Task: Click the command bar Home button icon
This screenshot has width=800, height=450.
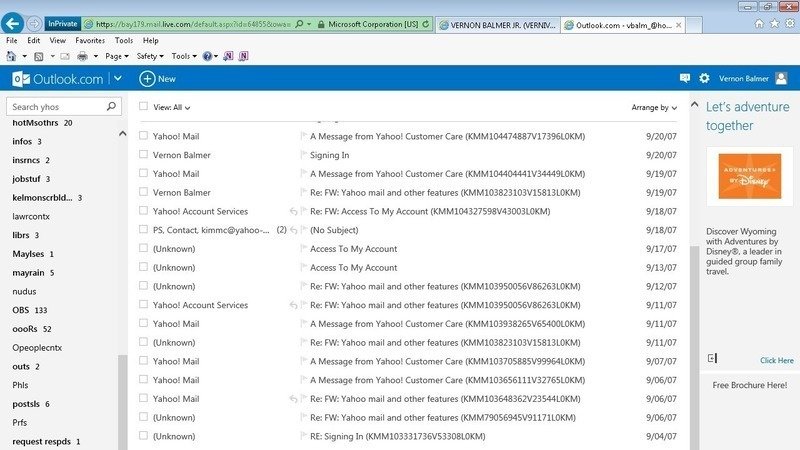Action: (11, 56)
